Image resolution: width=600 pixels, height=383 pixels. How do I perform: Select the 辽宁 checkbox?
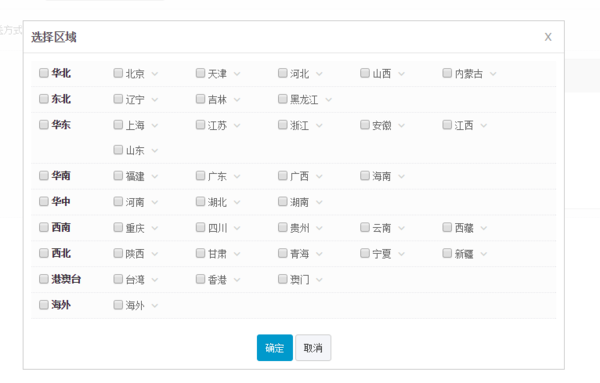coord(118,99)
